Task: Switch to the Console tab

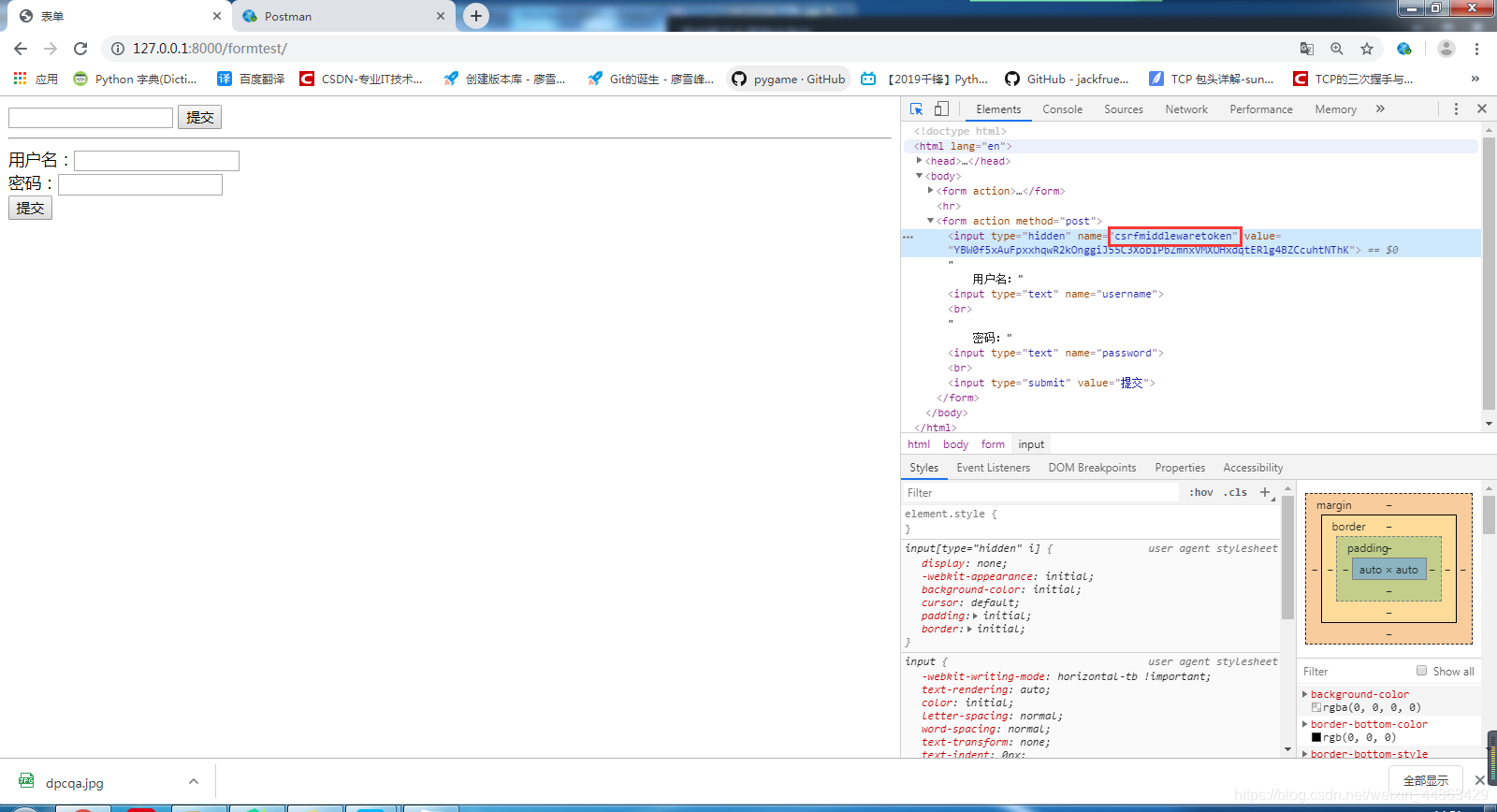Action: [x=1063, y=109]
